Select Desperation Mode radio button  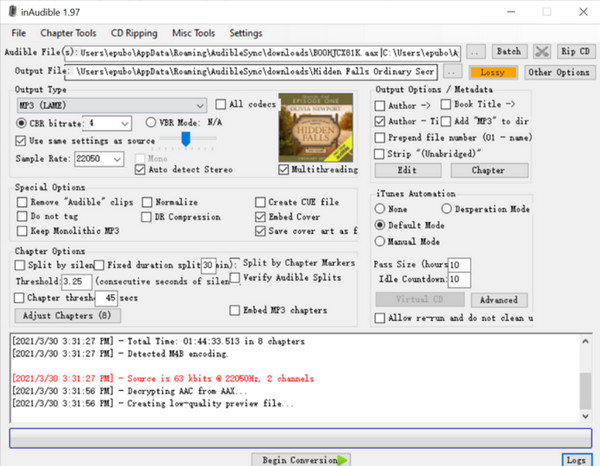[x=446, y=209]
